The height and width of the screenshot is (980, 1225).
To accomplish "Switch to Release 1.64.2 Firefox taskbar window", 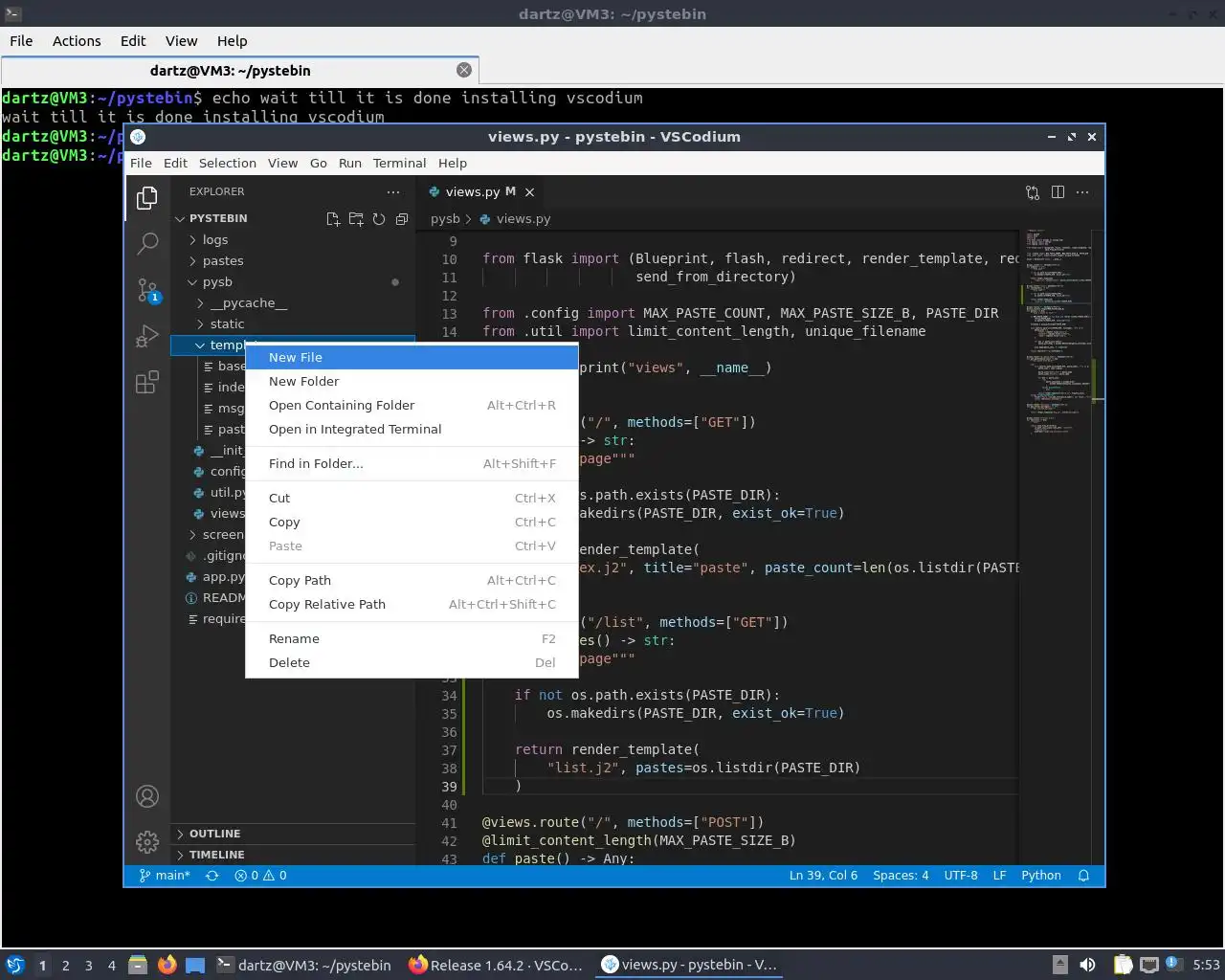I will pos(496,965).
